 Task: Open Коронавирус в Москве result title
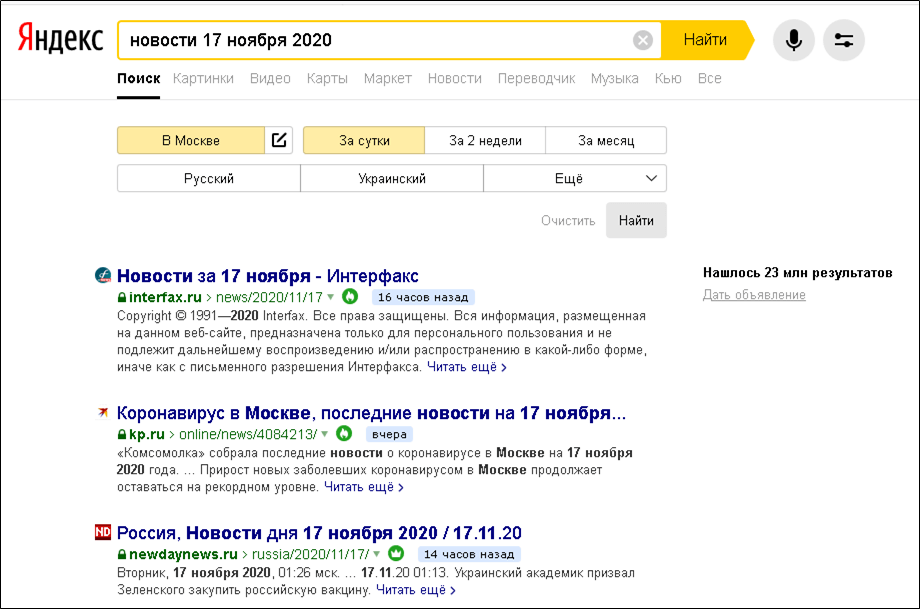click(371, 413)
